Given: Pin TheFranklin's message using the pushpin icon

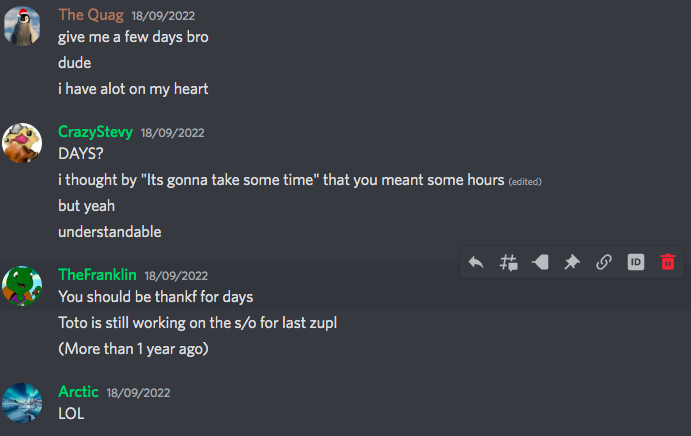Looking at the screenshot, I should coord(572,262).
